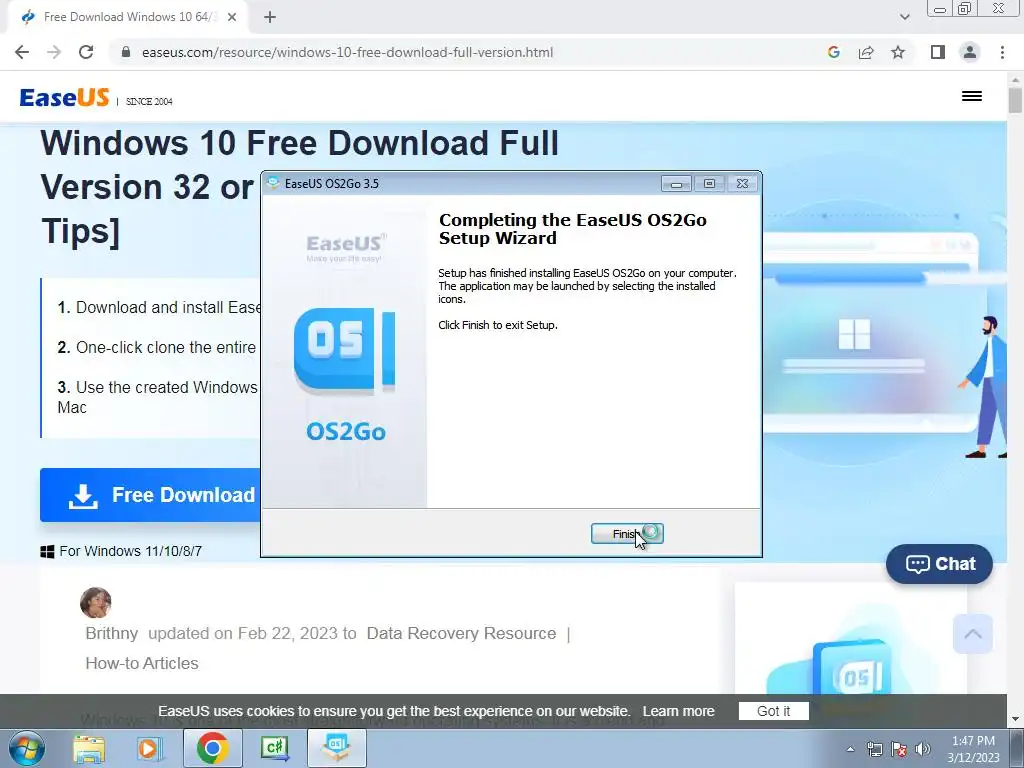This screenshot has width=1024, height=768.
Task: Open the Chrome three-dot menu
Action: tap(1002, 52)
